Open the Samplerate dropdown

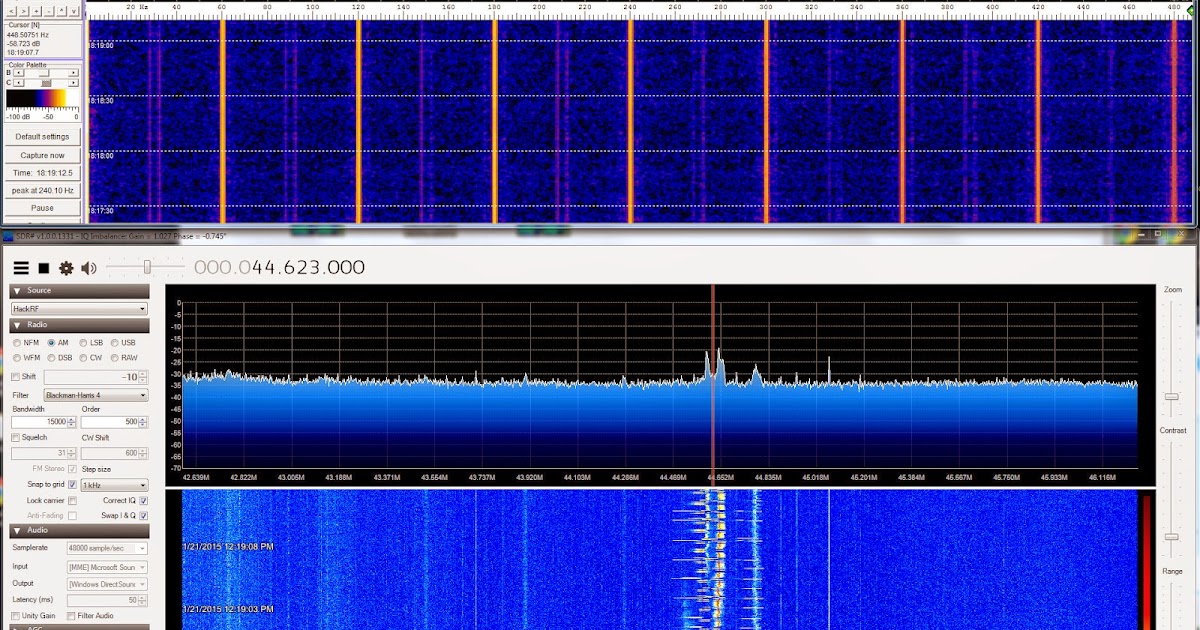pos(107,548)
